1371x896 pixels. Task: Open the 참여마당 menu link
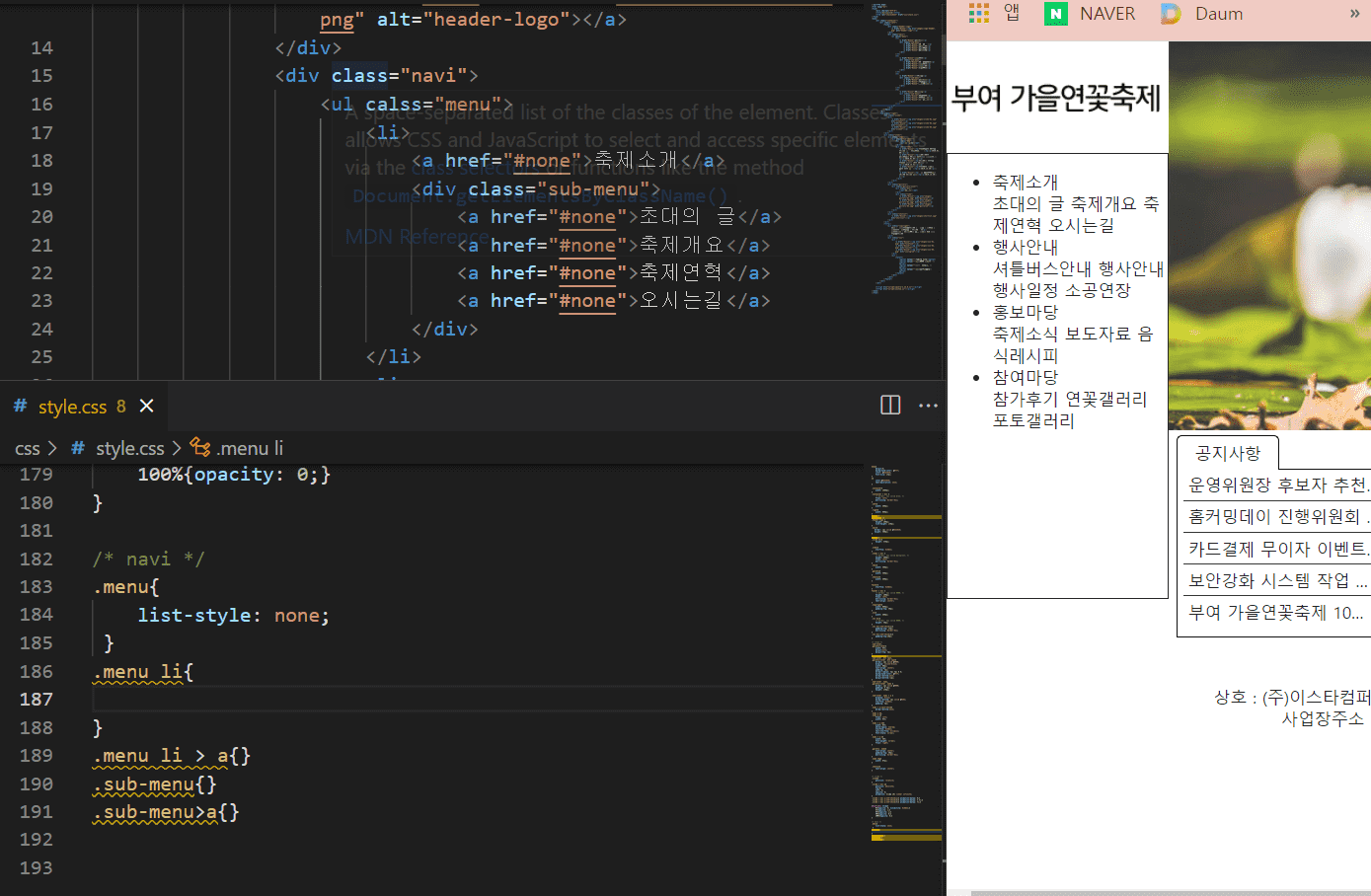[x=1026, y=378]
